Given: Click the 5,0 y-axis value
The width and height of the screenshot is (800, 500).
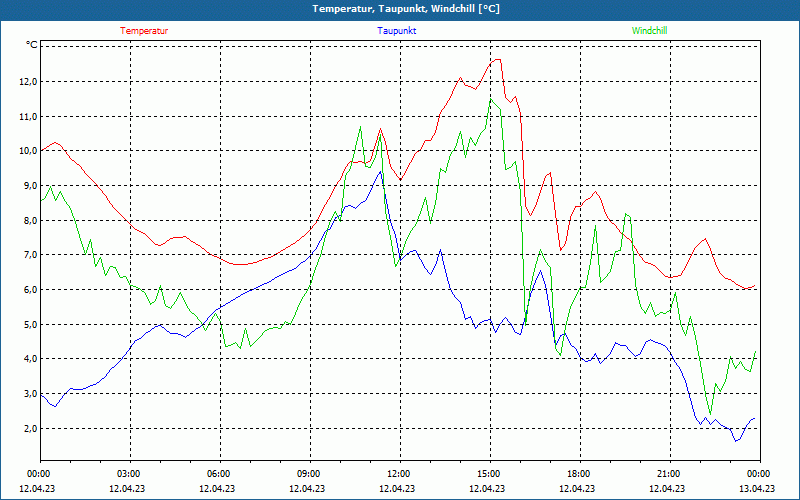Looking at the screenshot, I should (30, 324).
